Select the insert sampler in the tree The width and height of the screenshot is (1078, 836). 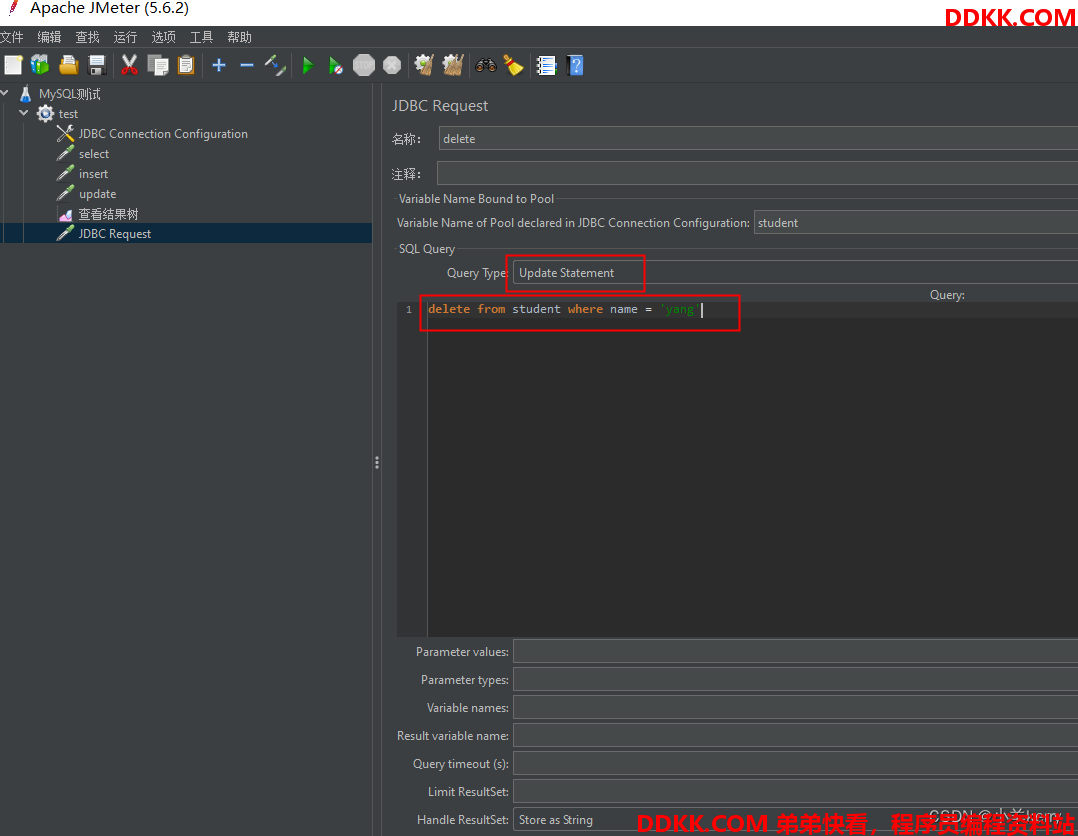tap(93, 174)
